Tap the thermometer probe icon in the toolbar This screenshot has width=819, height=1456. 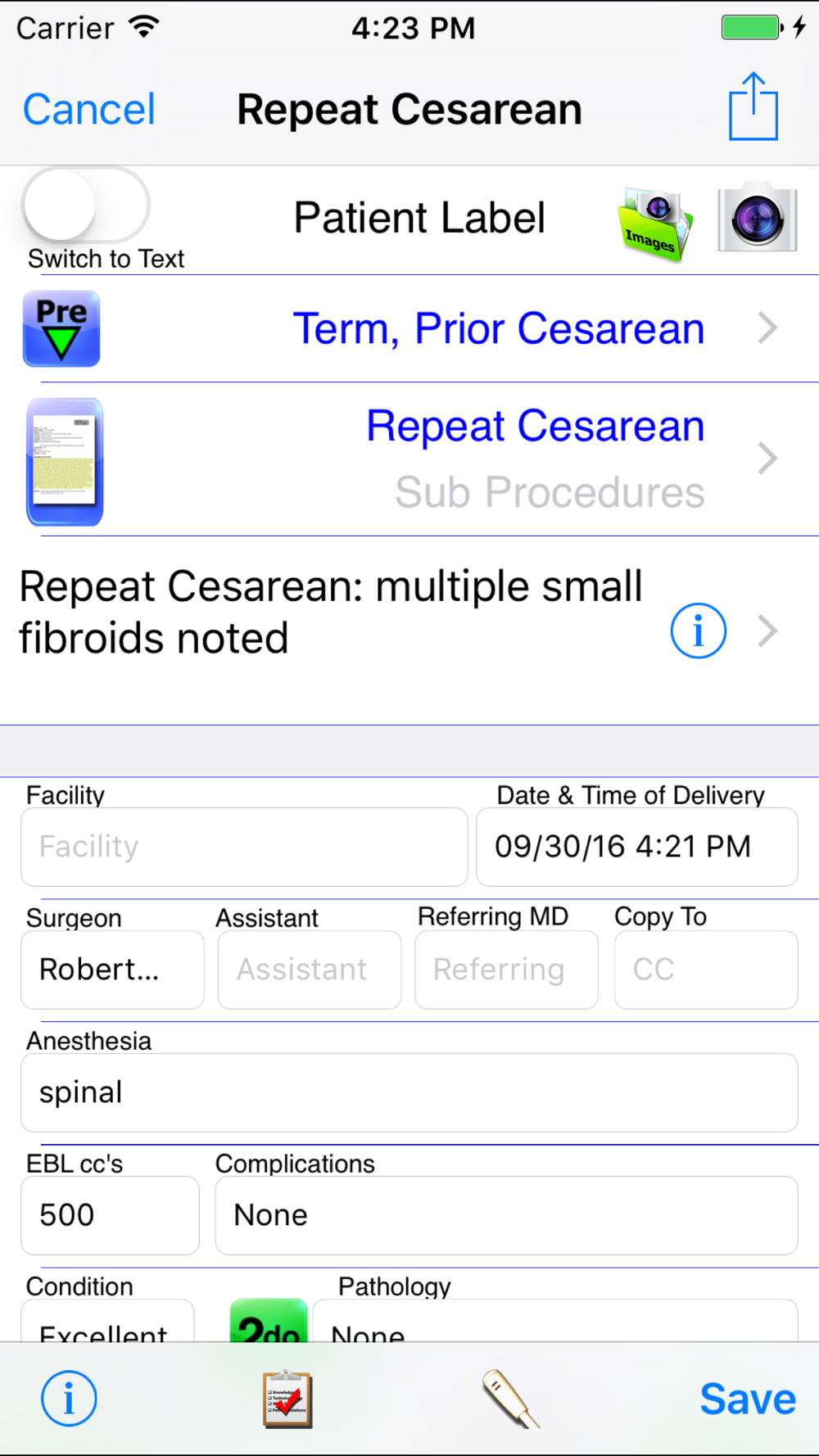click(x=510, y=1399)
